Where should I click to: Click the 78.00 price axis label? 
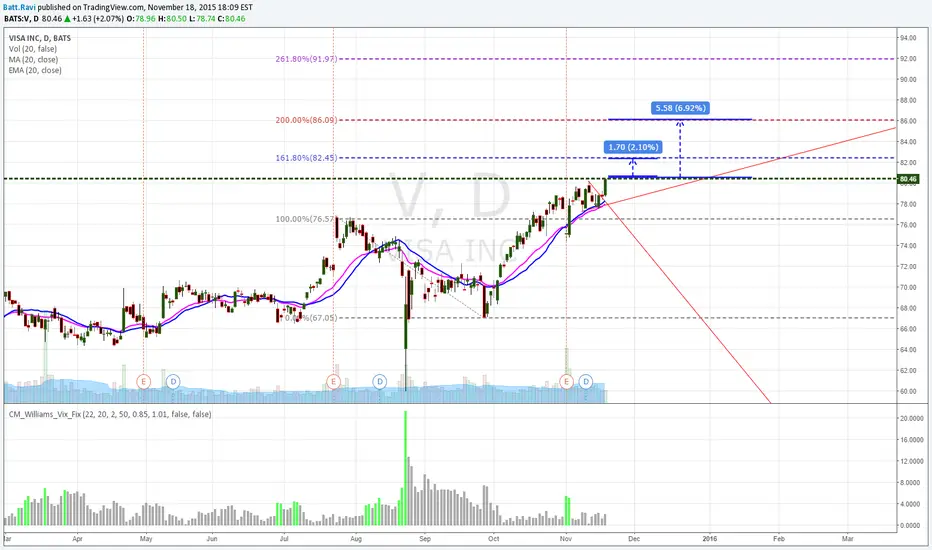[908, 205]
